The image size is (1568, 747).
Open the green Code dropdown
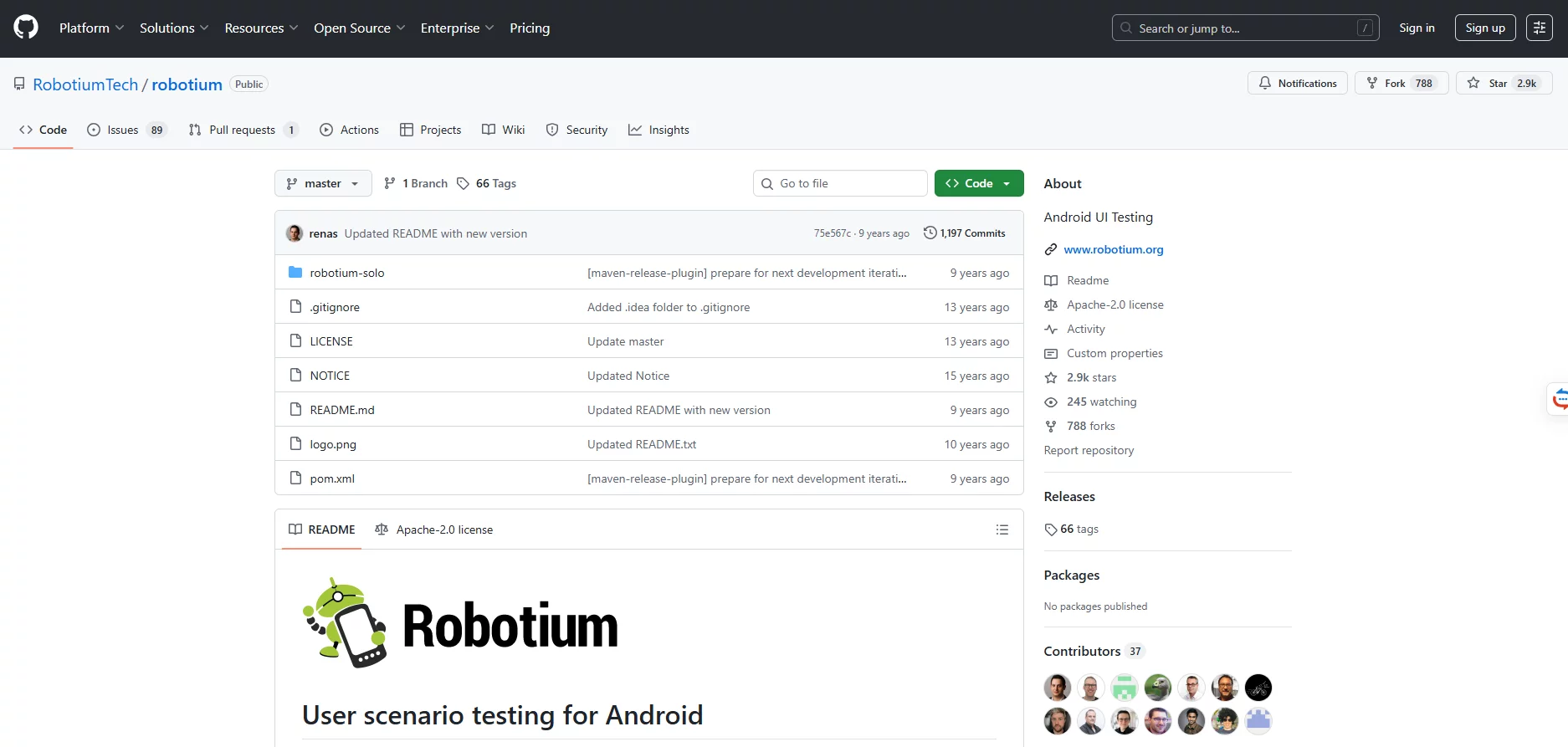(979, 183)
